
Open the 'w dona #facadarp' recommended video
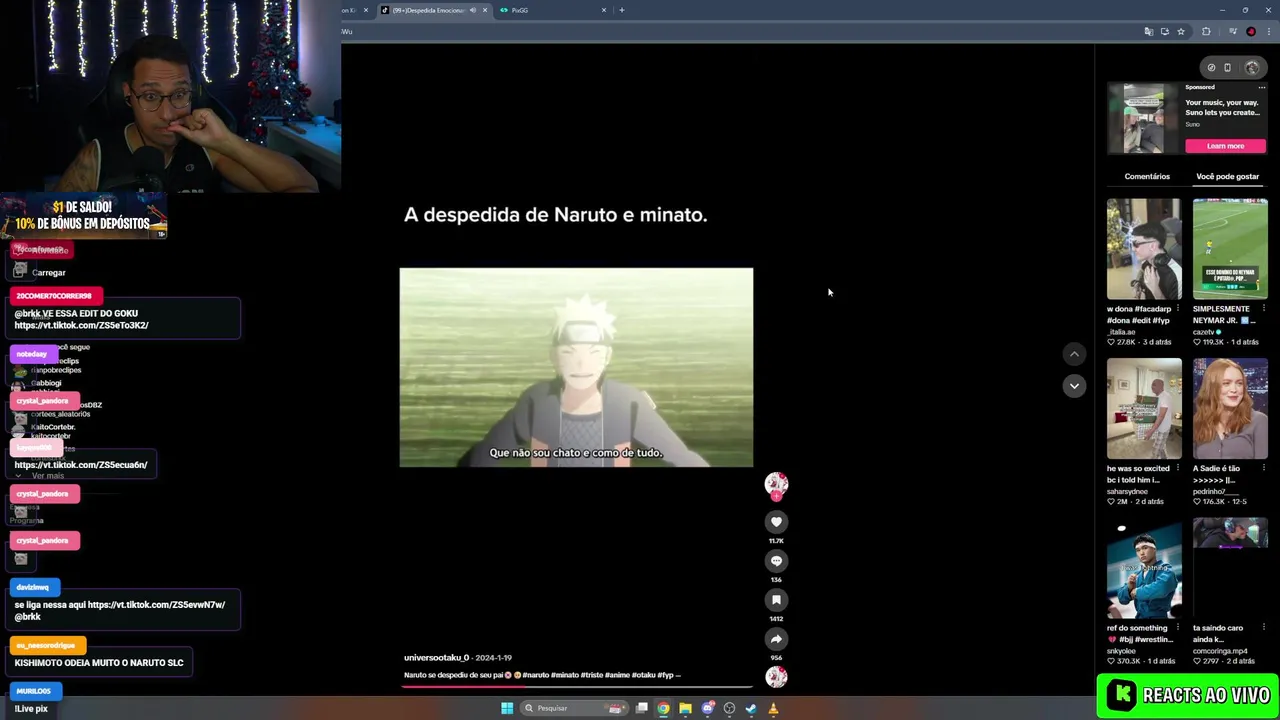pos(1144,249)
